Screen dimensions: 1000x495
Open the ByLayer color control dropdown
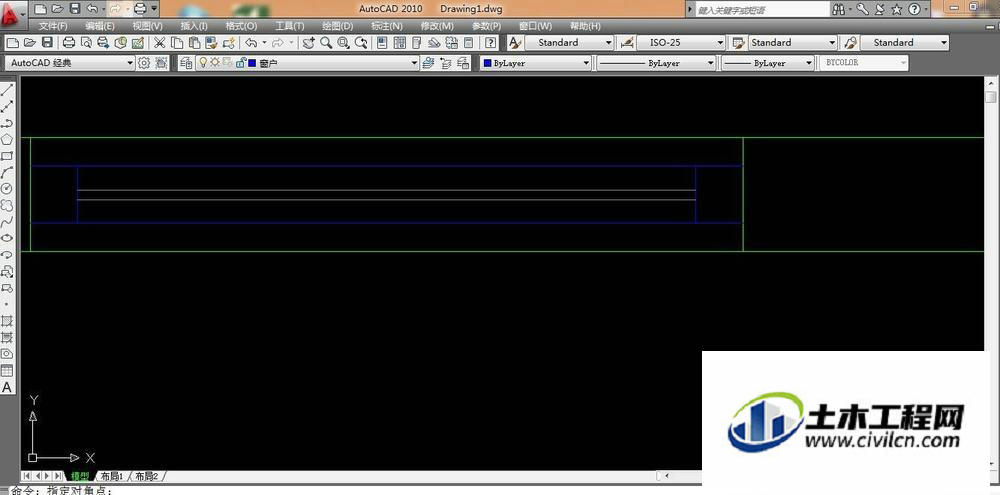(x=536, y=63)
